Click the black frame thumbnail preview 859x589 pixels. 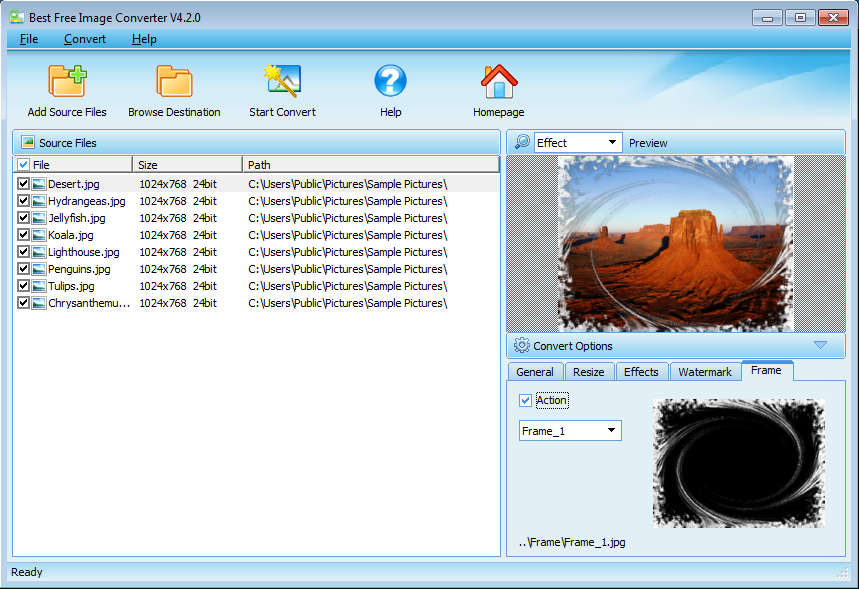[738, 462]
